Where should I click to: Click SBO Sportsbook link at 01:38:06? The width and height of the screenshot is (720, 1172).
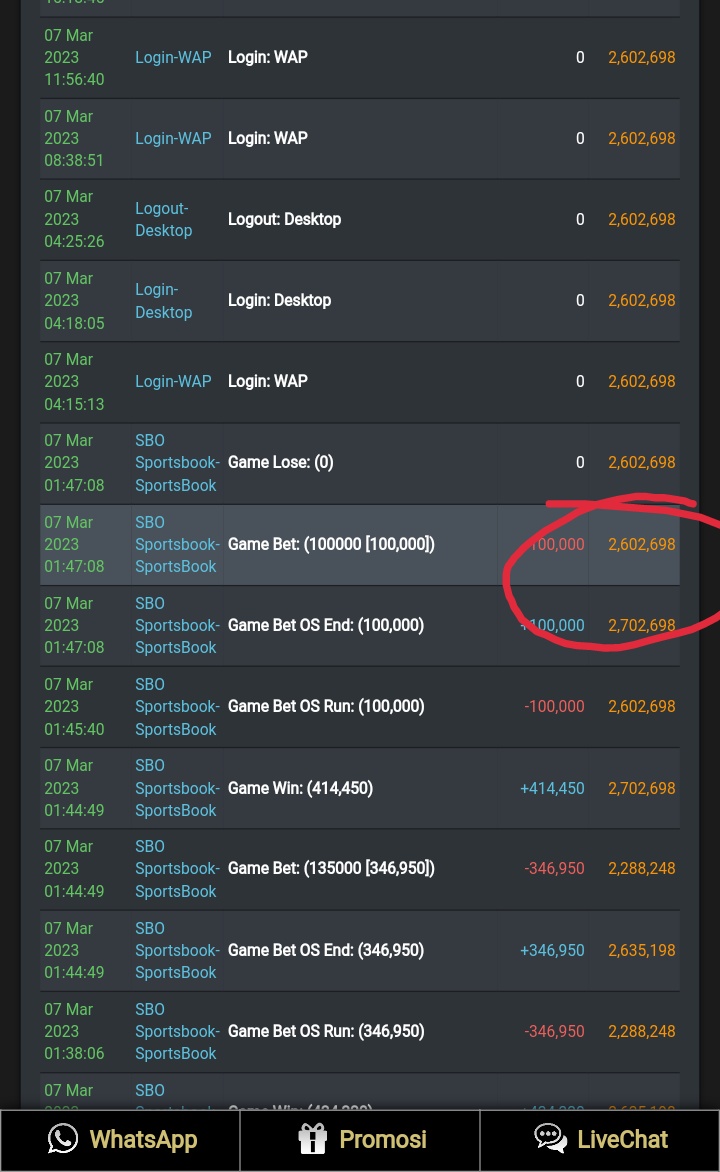[177, 1031]
